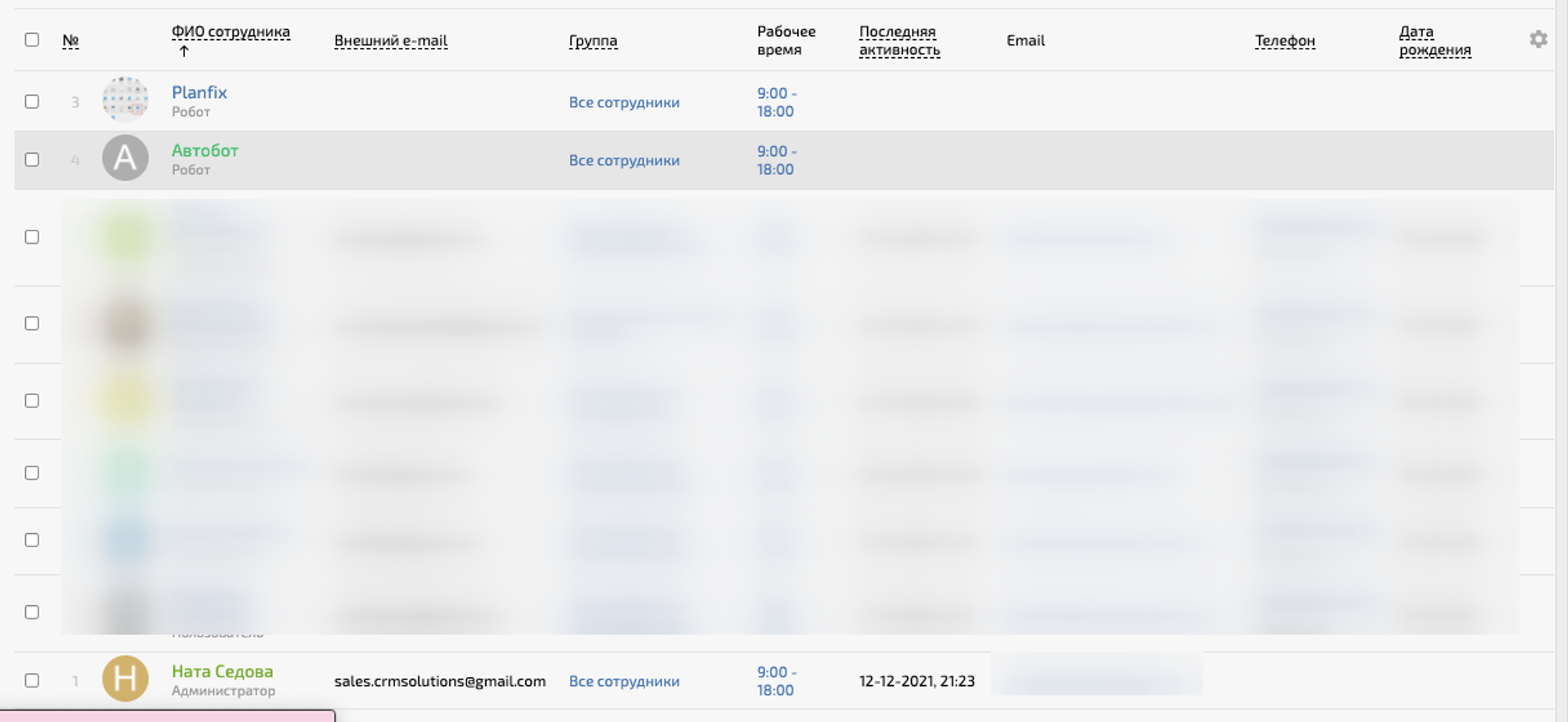The height and width of the screenshot is (722, 1568).
Task: Open the Planfix employee profile link
Action: pyautogui.click(x=199, y=93)
